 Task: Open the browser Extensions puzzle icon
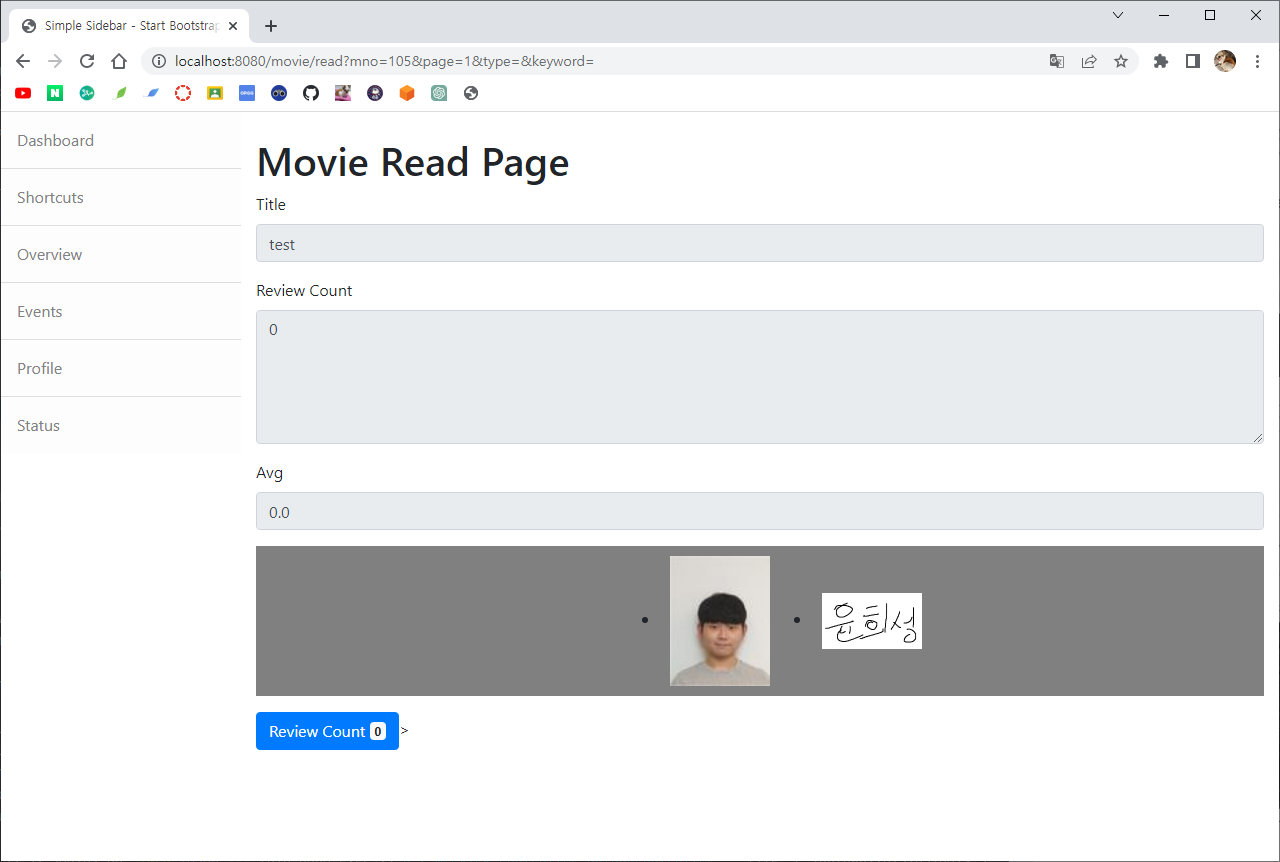coord(1161,61)
